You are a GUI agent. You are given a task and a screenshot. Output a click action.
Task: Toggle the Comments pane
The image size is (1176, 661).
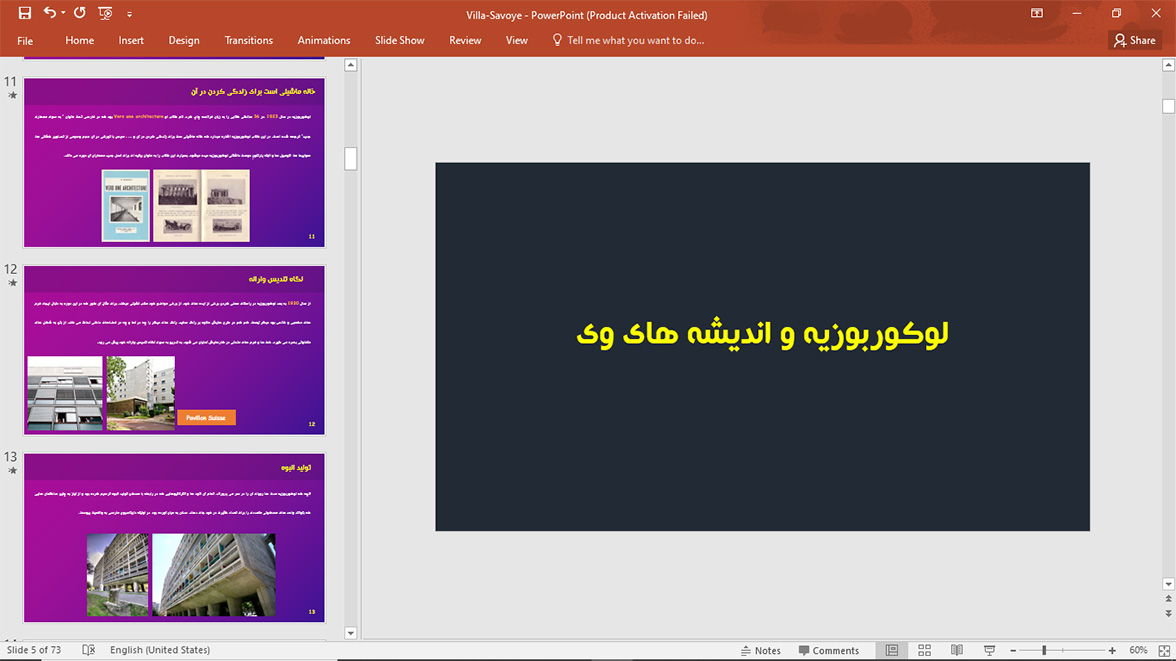829,650
